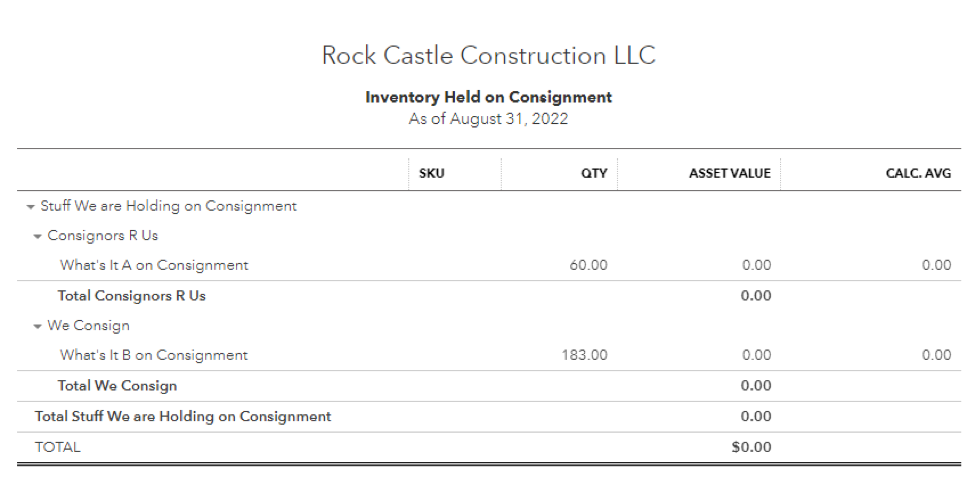Click What's It A calc. avg value

click(x=936, y=266)
